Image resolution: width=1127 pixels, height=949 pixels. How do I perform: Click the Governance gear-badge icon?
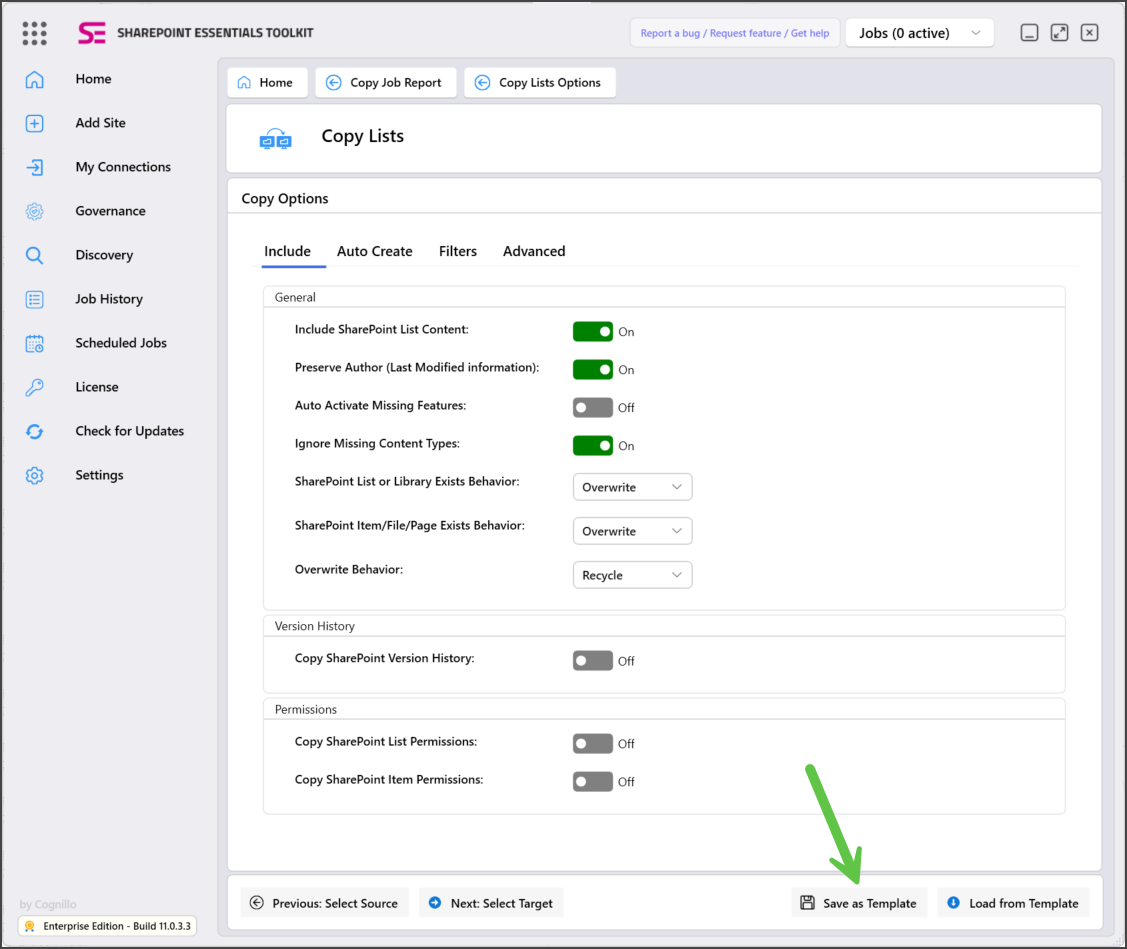(34, 211)
